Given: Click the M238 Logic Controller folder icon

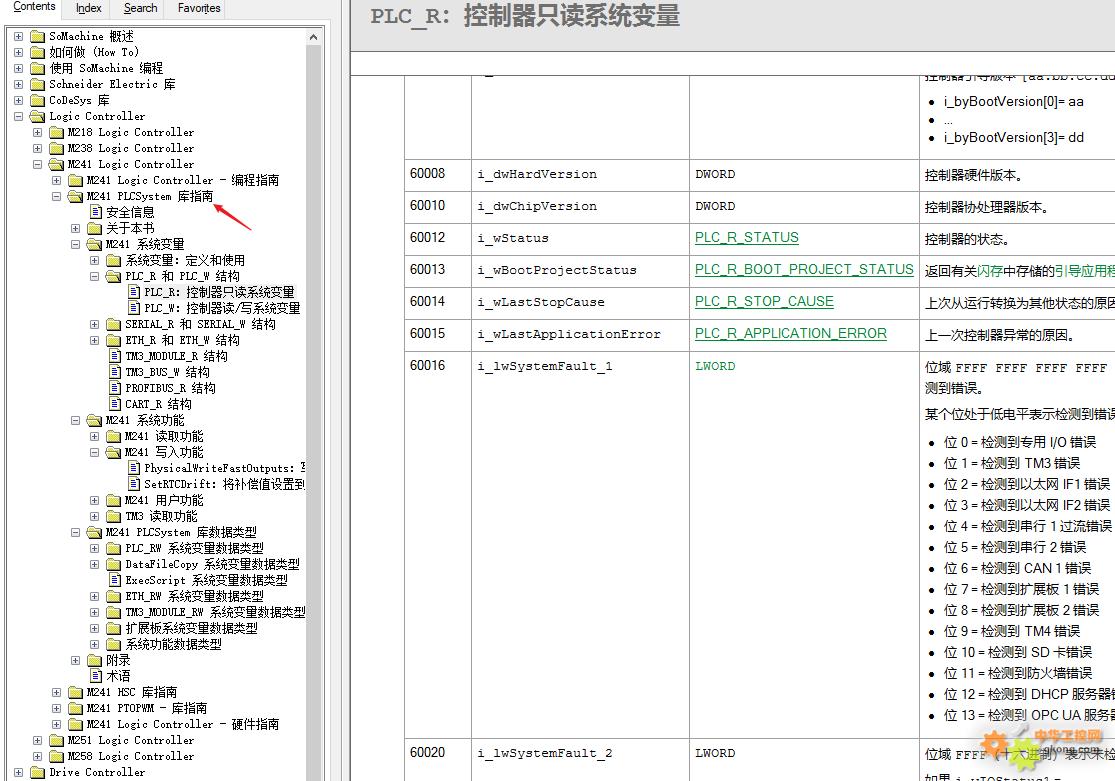Looking at the screenshot, I should coord(57,148).
